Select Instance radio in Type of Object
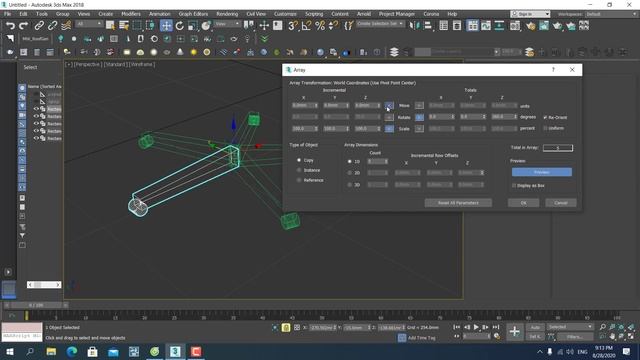 299,170
